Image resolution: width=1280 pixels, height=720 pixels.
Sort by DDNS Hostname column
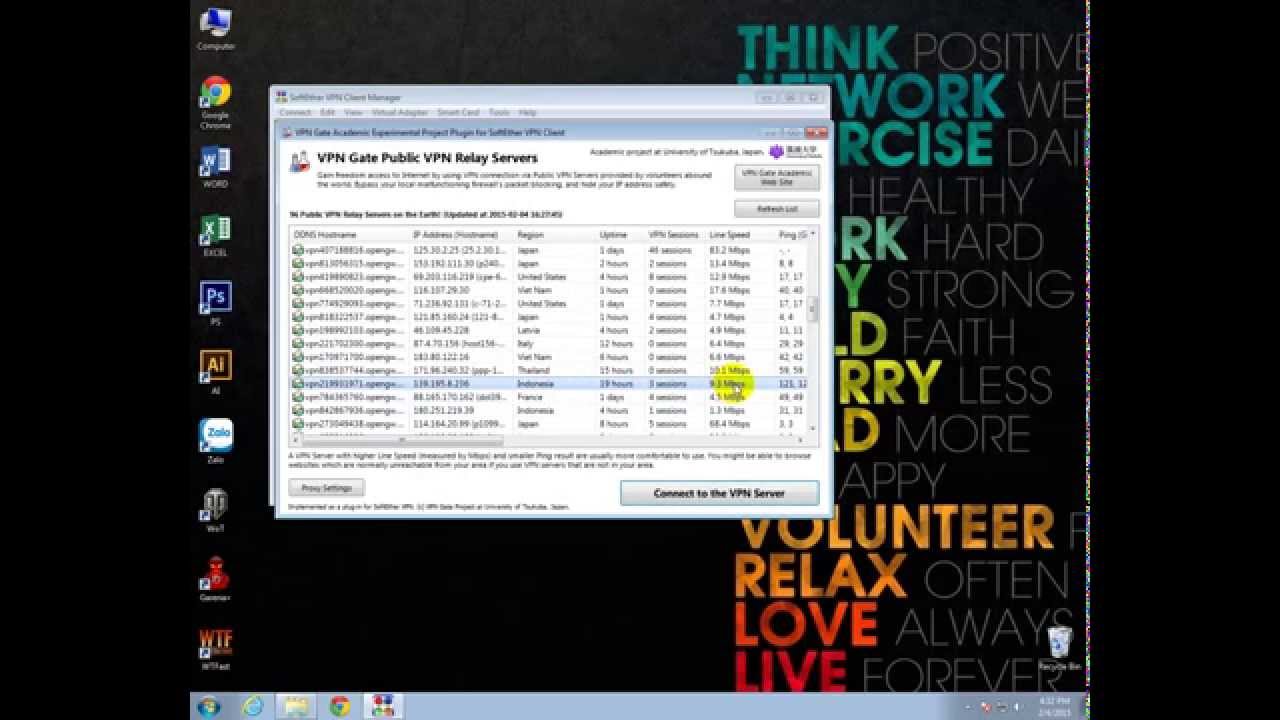[x=350, y=235]
